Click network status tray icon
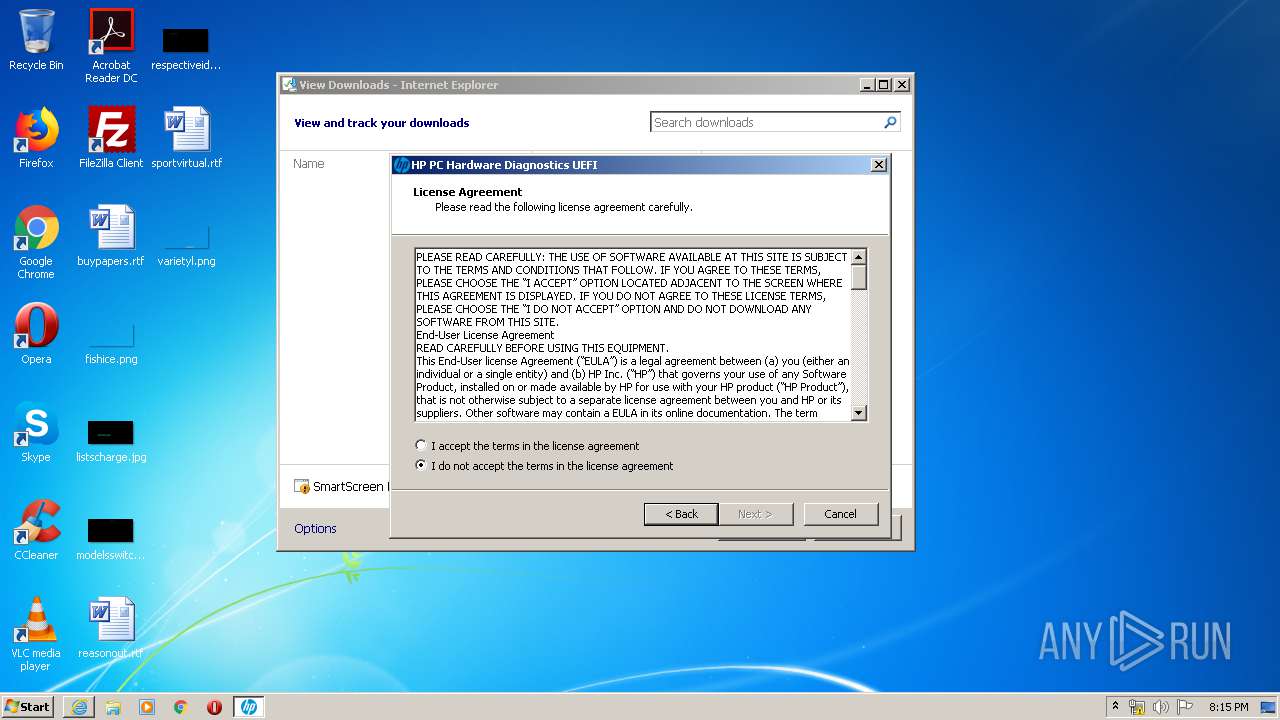This screenshot has height=720, width=1280. 1137,707
